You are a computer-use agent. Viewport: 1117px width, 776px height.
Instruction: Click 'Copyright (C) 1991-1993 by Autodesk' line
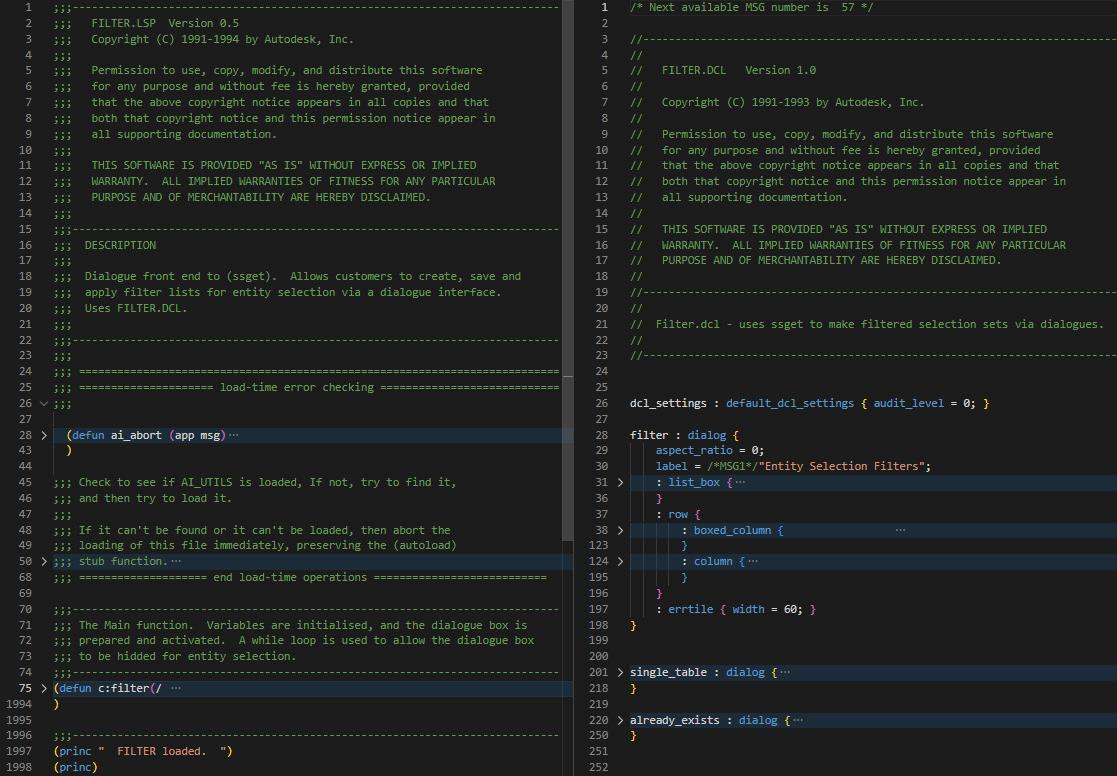coord(793,103)
